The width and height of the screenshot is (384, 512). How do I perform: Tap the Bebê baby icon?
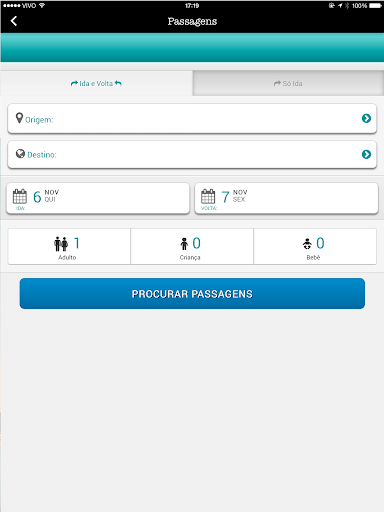(307, 244)
